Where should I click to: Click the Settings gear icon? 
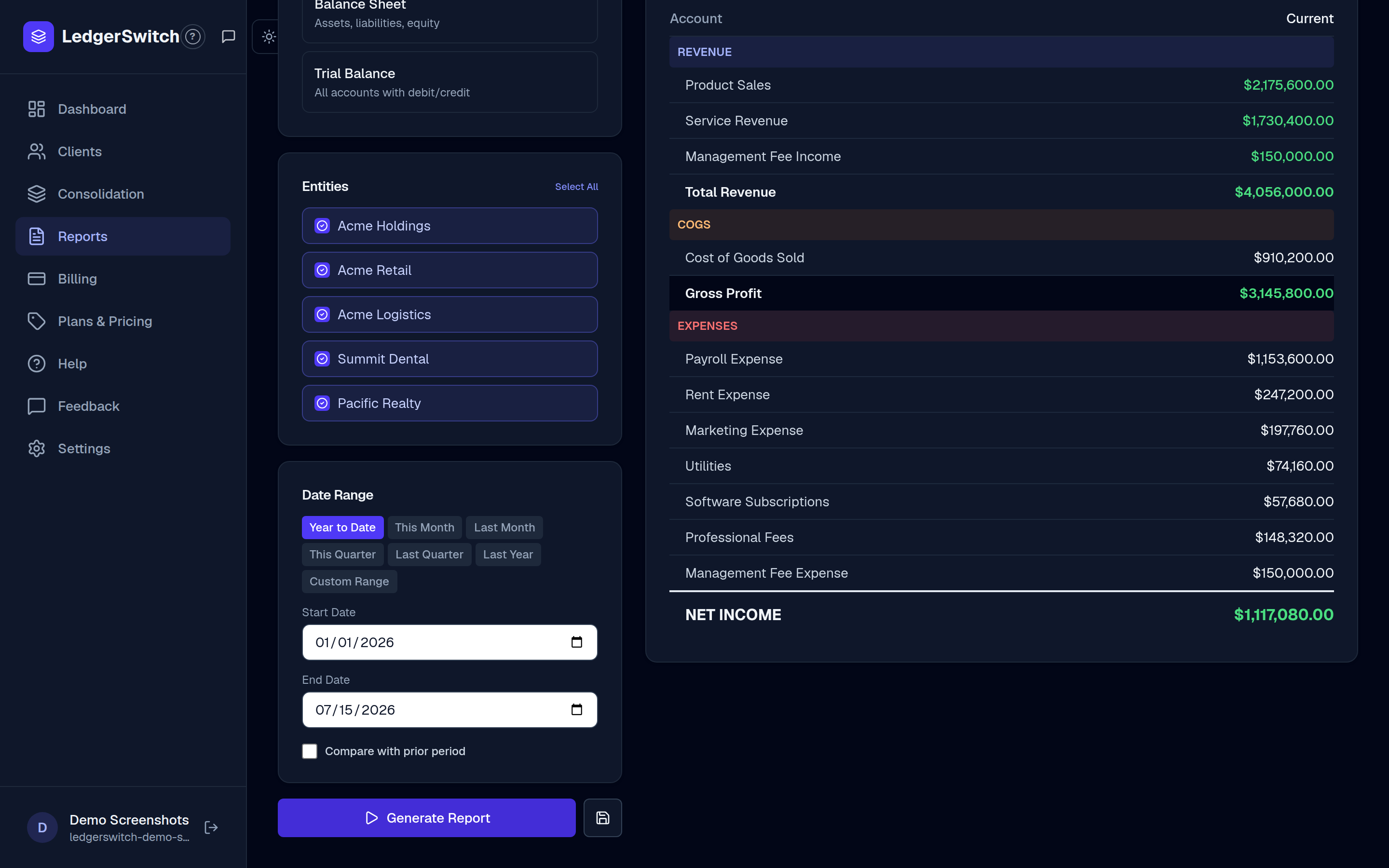tap(37, 449)
